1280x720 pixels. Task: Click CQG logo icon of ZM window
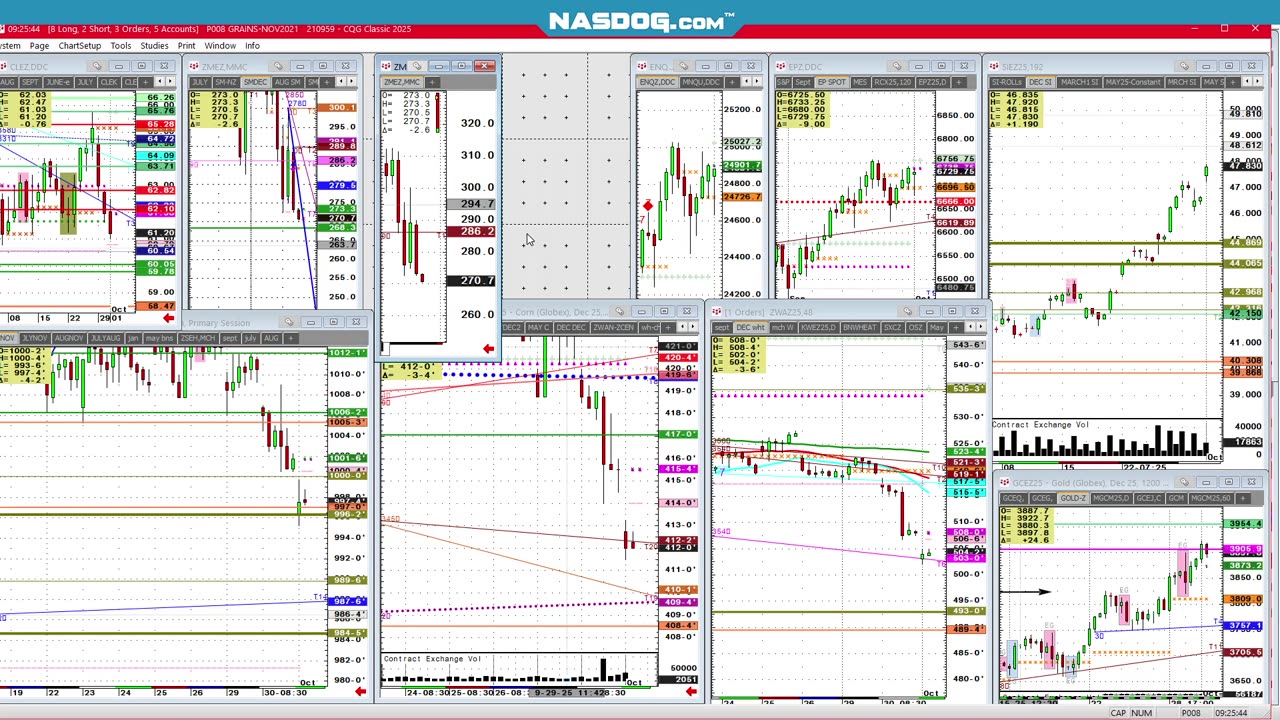tap(386, 66)
